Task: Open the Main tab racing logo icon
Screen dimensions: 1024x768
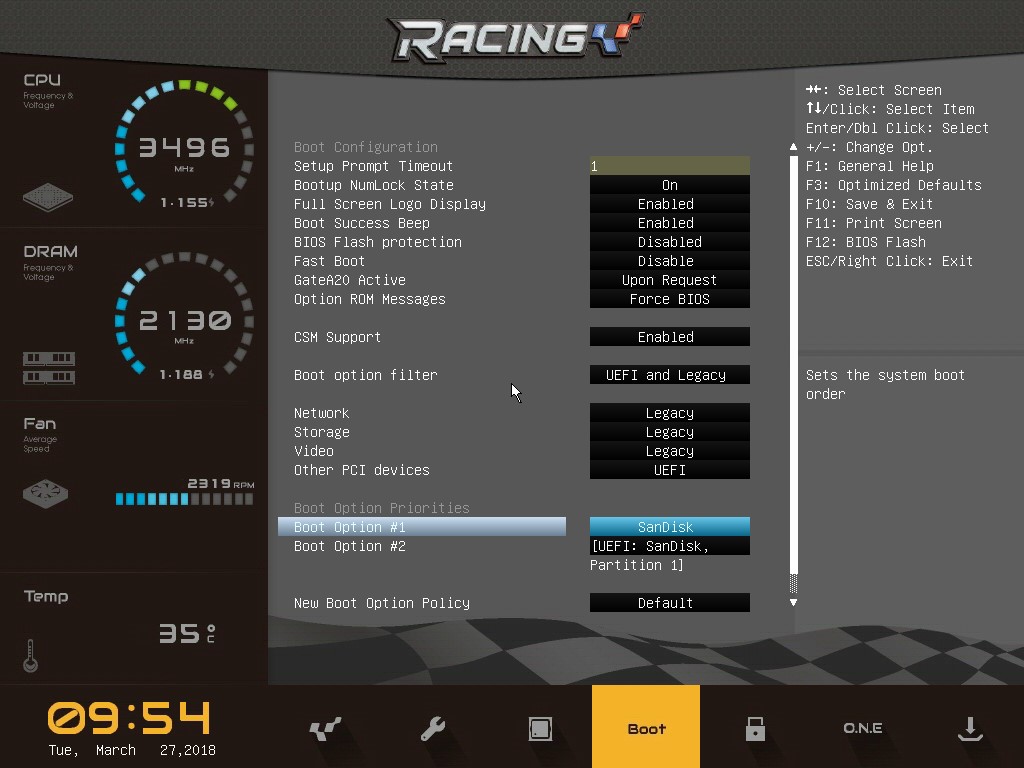Action: tap(325, 729)
